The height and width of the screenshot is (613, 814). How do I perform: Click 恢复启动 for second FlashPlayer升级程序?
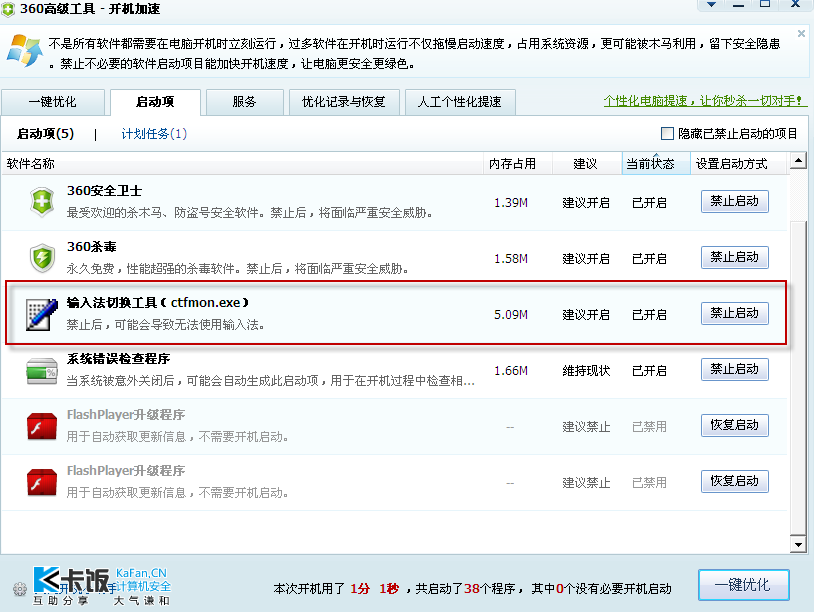tap(735, 481)
